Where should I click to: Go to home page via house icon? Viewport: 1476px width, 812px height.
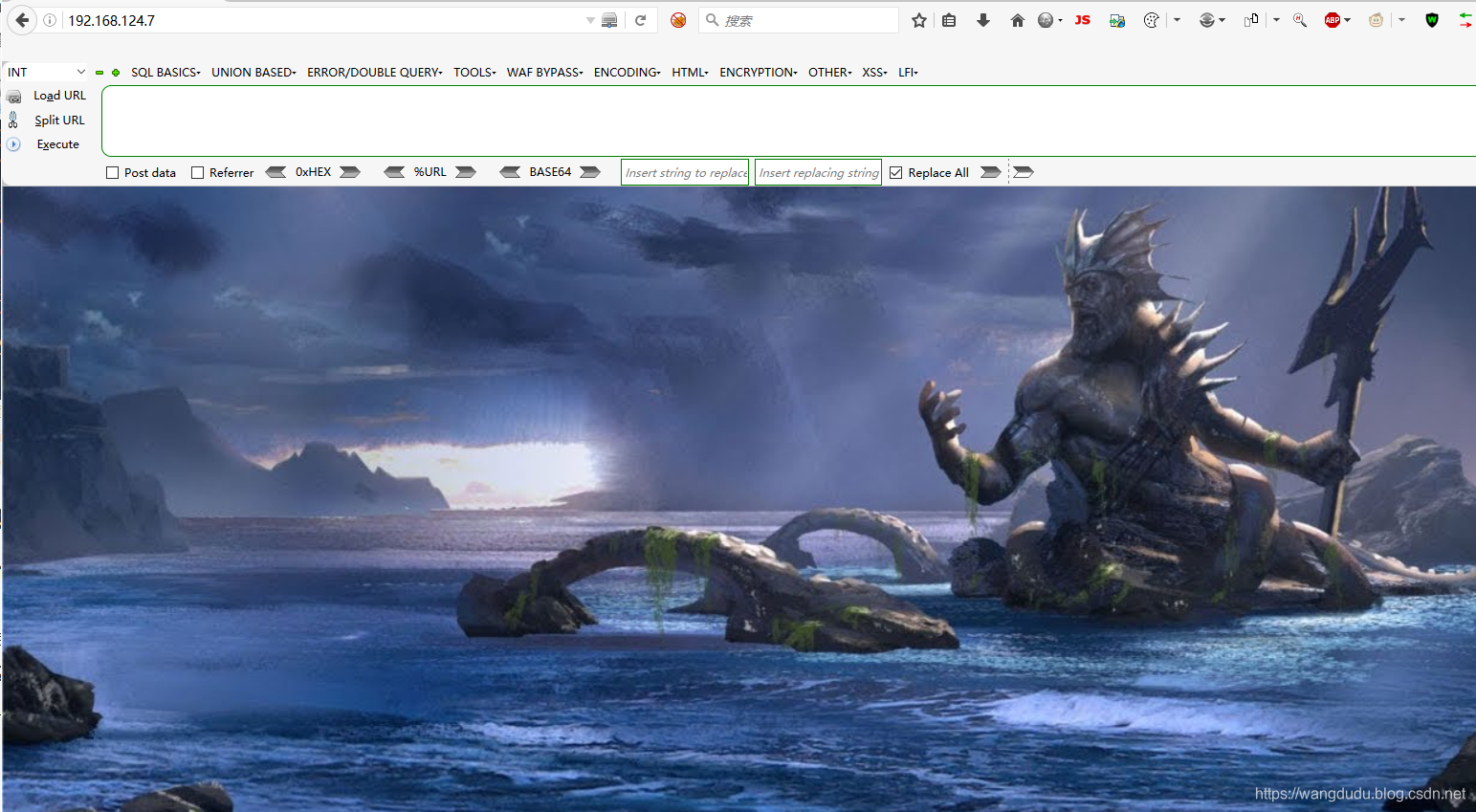click(1017, 20)
